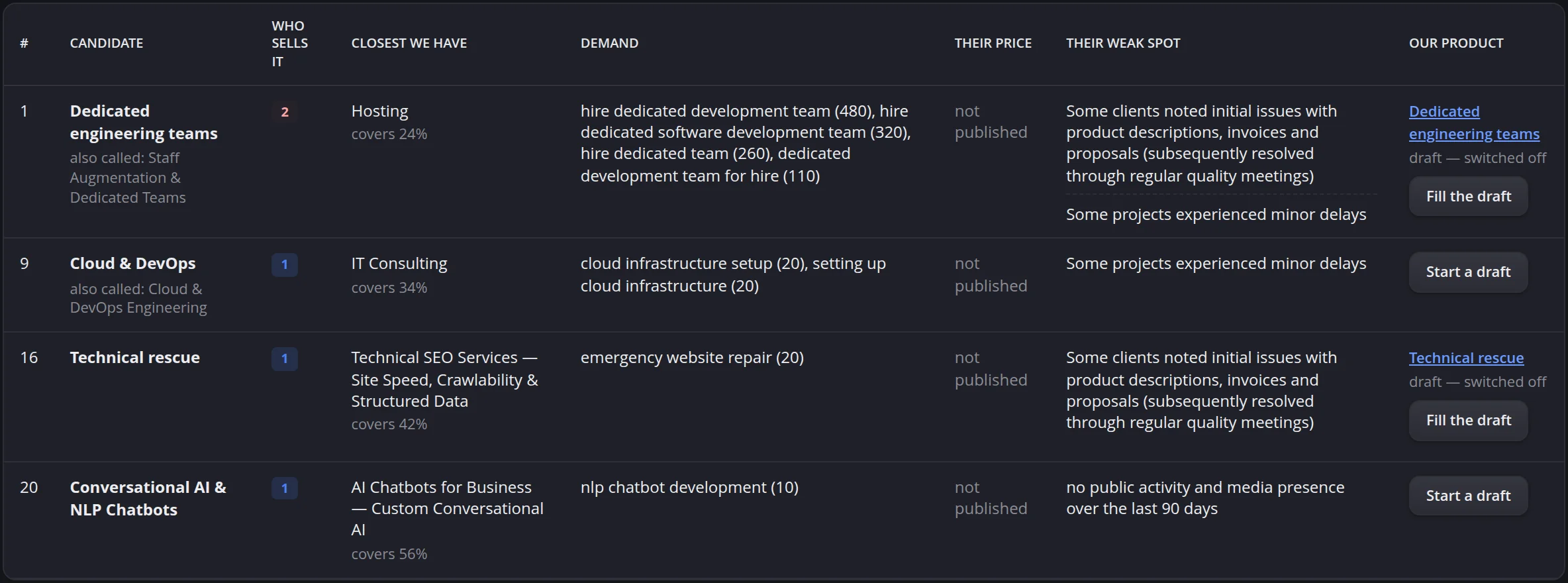
Task: Select the Technical rescue candidate name
Action: pyautogui.click(x=135, y=357)
